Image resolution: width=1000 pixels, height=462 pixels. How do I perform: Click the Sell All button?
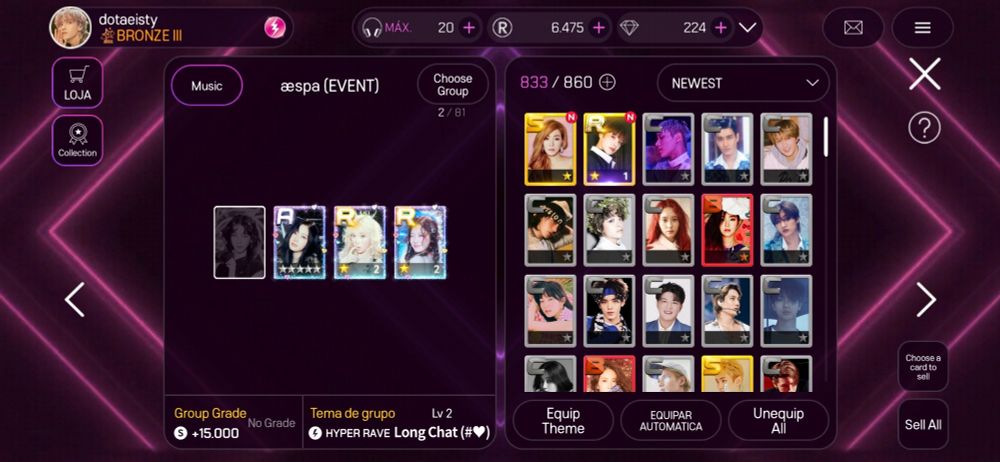point(923,424)
